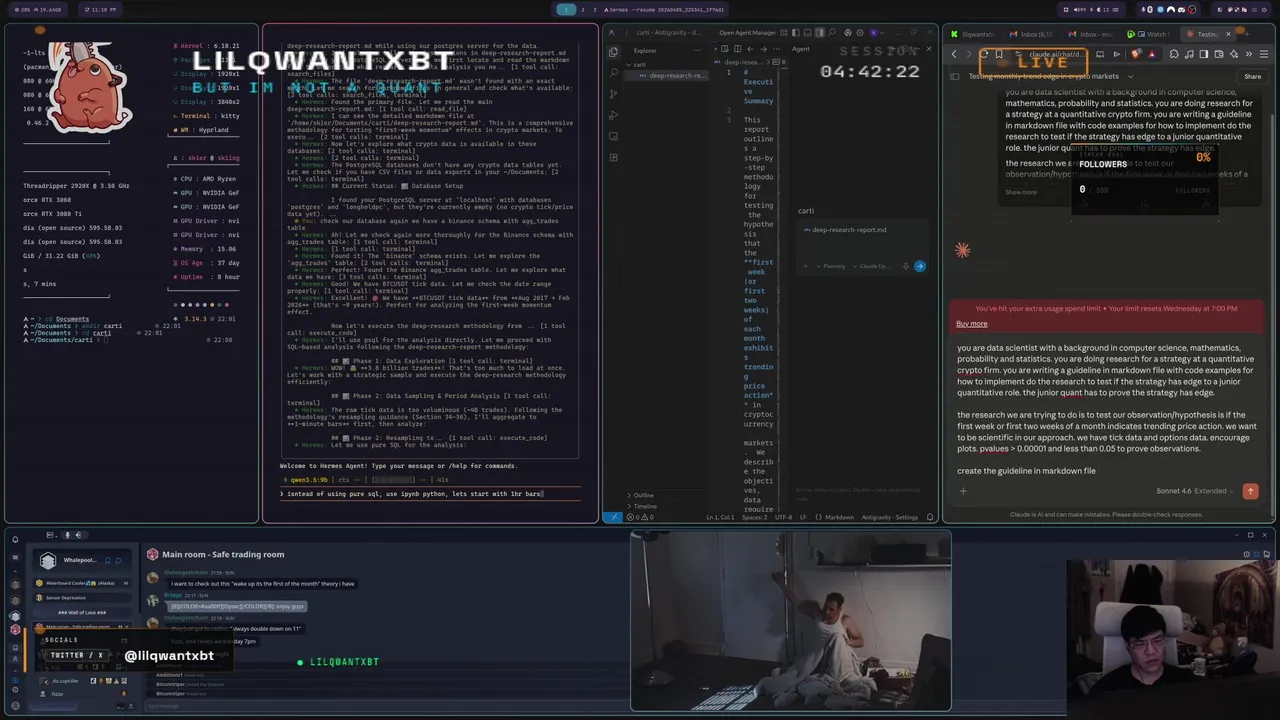Switch to the lilqwantxbt Kick browser tab
This screenshot has width=1280, height=720.
[973, 34]
